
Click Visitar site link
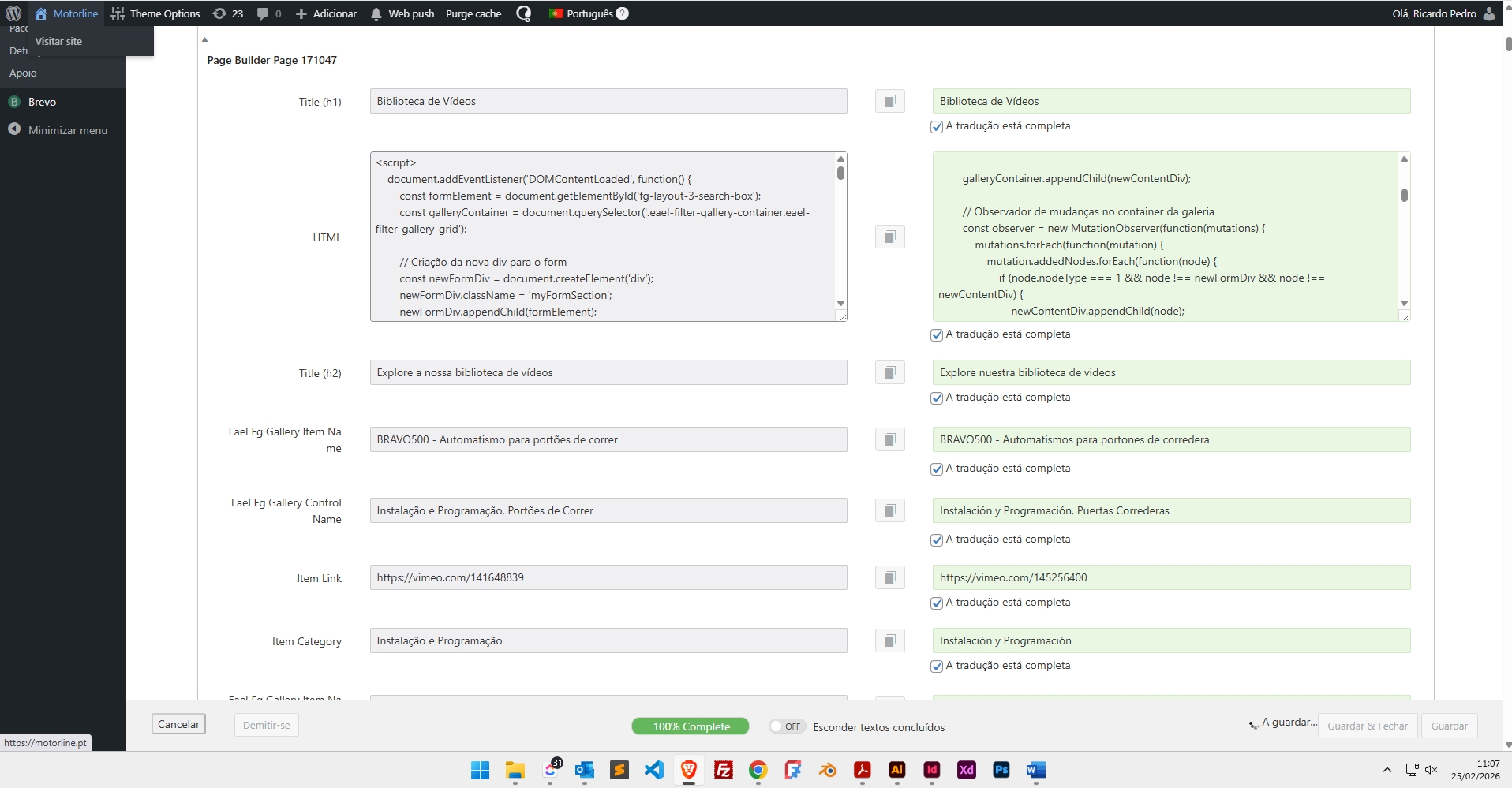58,41
